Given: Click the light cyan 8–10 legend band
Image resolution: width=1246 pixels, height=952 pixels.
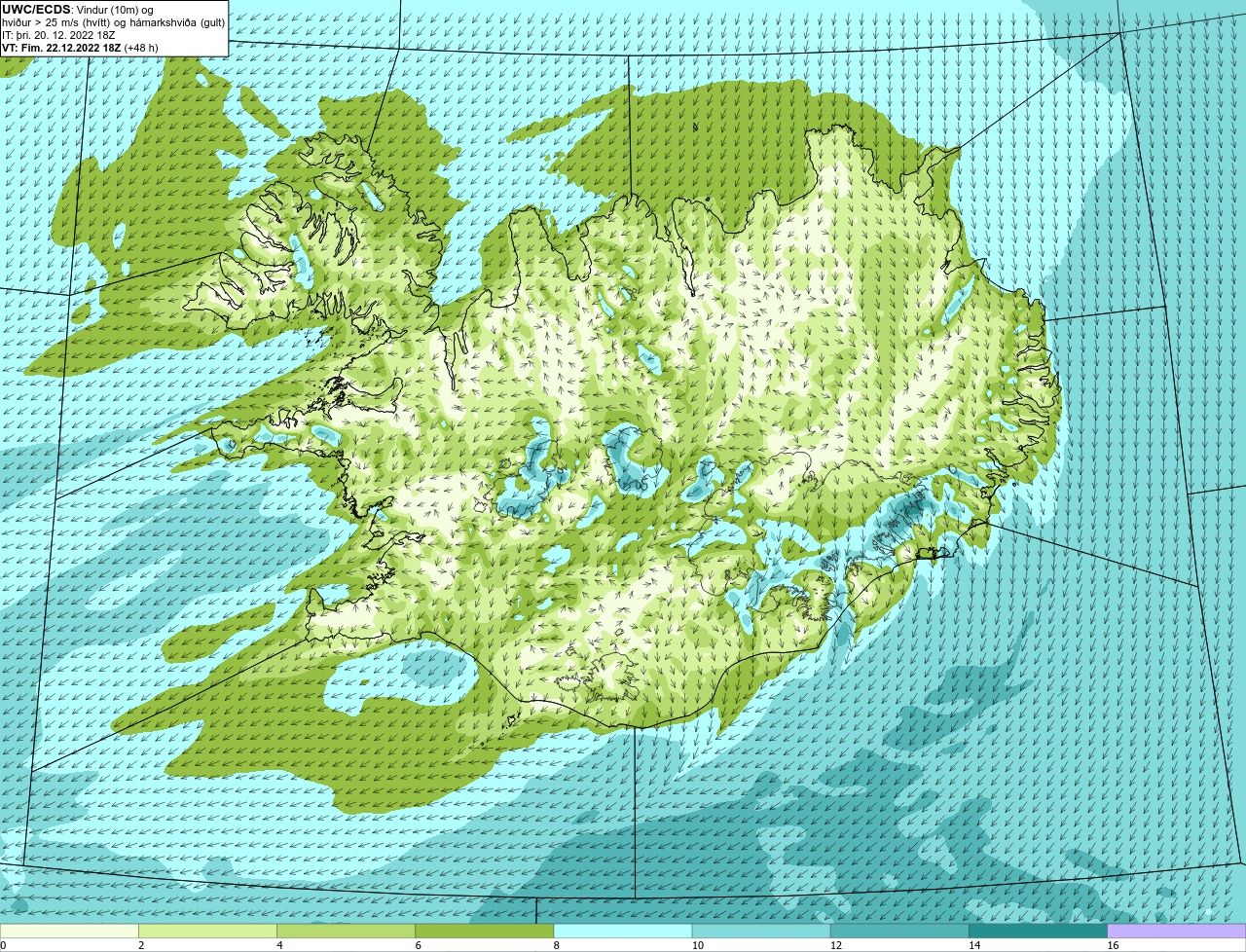Looking at the screenshot, I should pyautogui.click(x=623, y=931).
